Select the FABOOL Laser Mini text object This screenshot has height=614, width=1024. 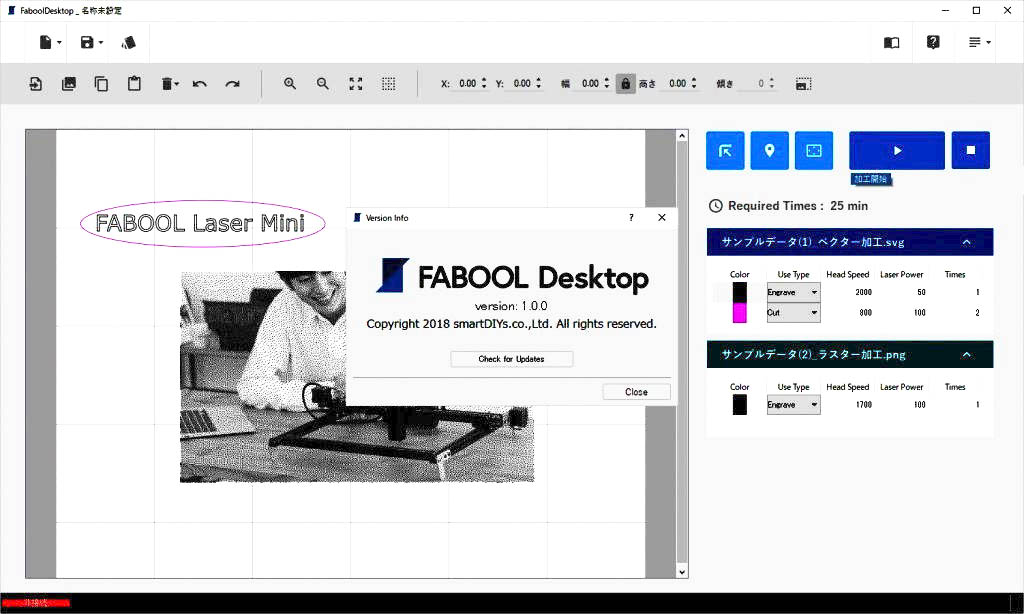pyautogui.click(x=200, y=223)
